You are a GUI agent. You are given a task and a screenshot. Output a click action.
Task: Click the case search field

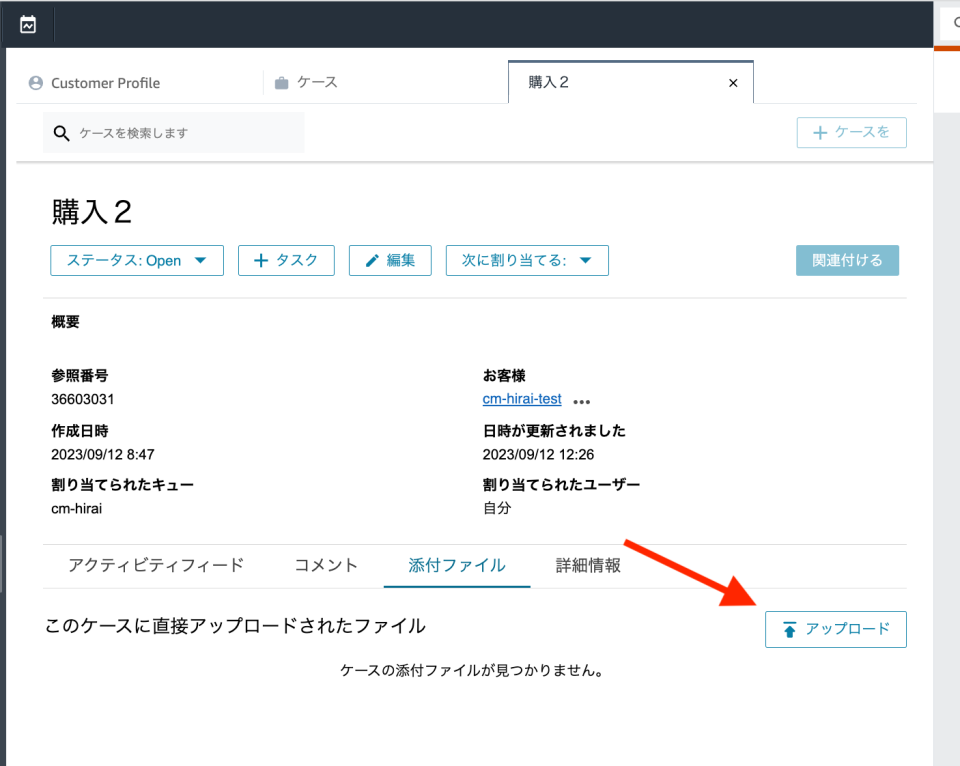(174, 133)
